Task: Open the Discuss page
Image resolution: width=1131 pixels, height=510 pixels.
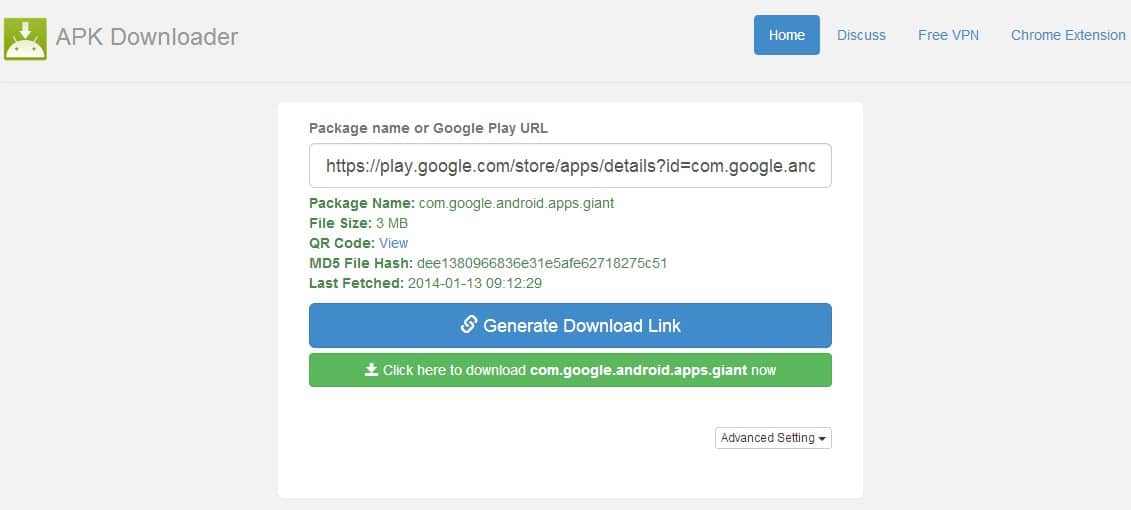Action: [861, 35]
